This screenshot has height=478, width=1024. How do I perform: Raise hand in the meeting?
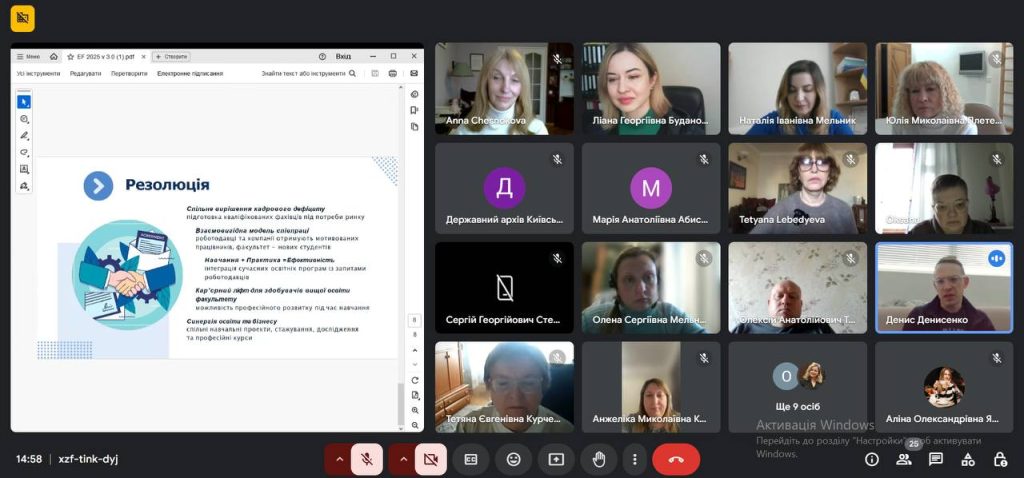point(599,459)
